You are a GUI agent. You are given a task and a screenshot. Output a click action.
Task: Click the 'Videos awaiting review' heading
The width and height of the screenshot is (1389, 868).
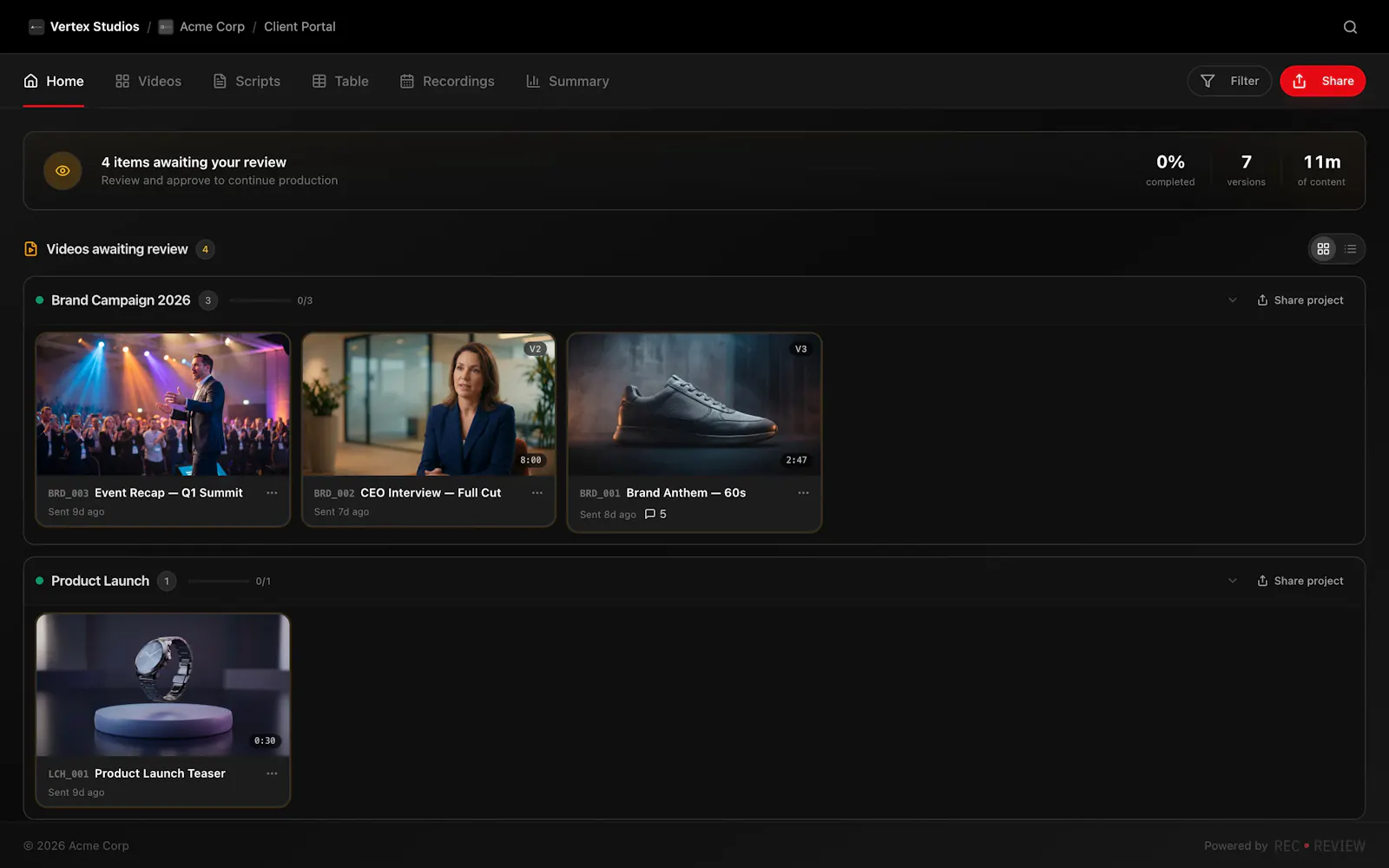pyautogui.click(x=117, y=249)
